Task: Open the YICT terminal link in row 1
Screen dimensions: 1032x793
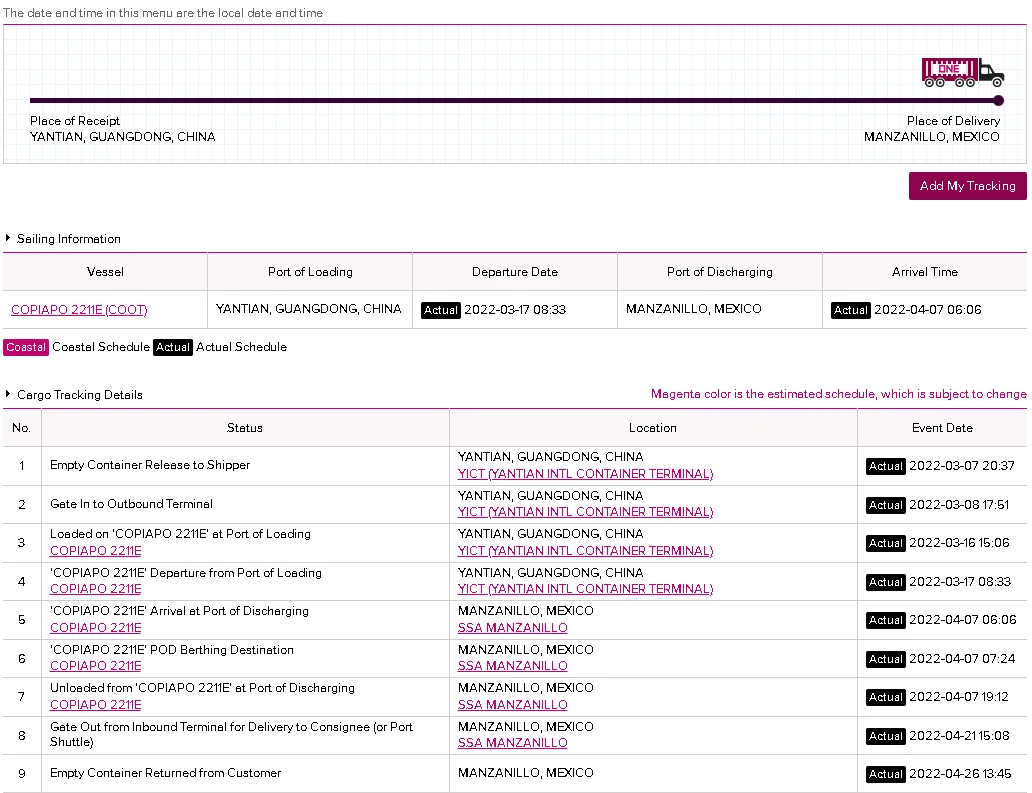Action: click(585, 474)
